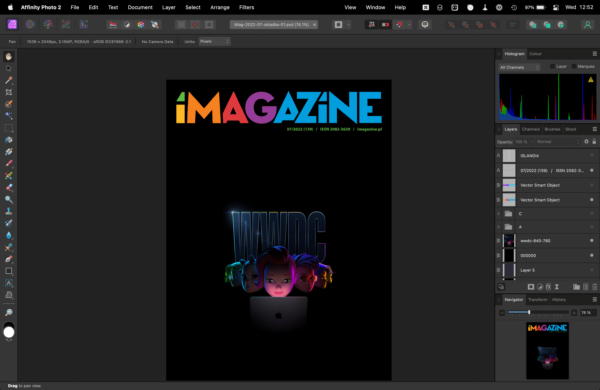The width and height of the screenshot is (600, 390).
Task: Switch to Liquify Persona
Action: 30,24
